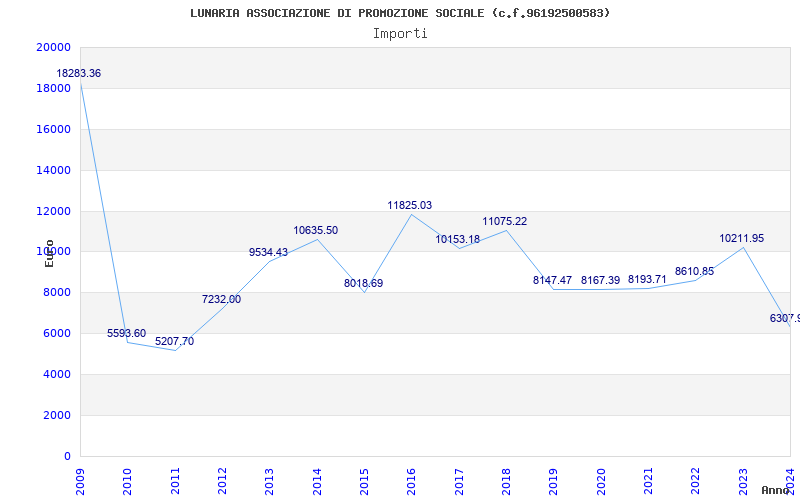Click the 16000 y-axis tick label
This screenshot has width=800, height=500.
54,129
